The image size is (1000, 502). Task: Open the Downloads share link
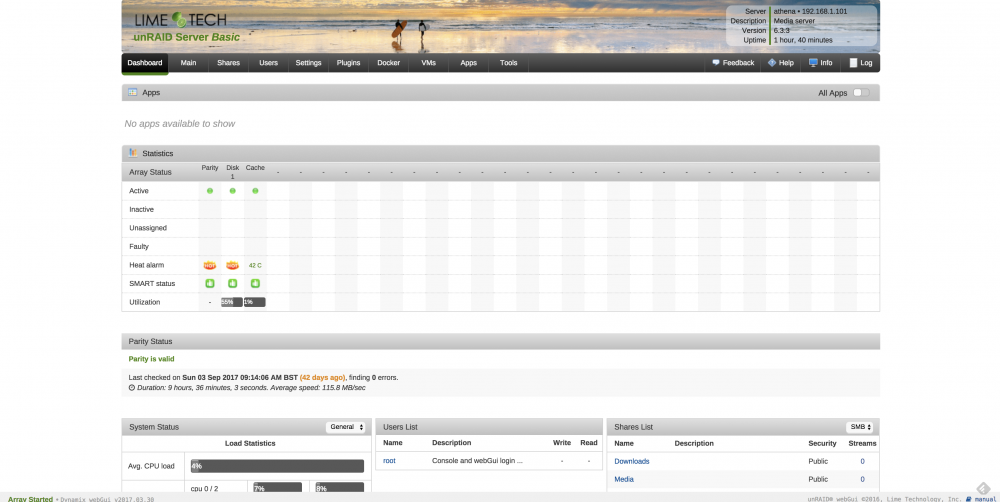coord(632,461)
